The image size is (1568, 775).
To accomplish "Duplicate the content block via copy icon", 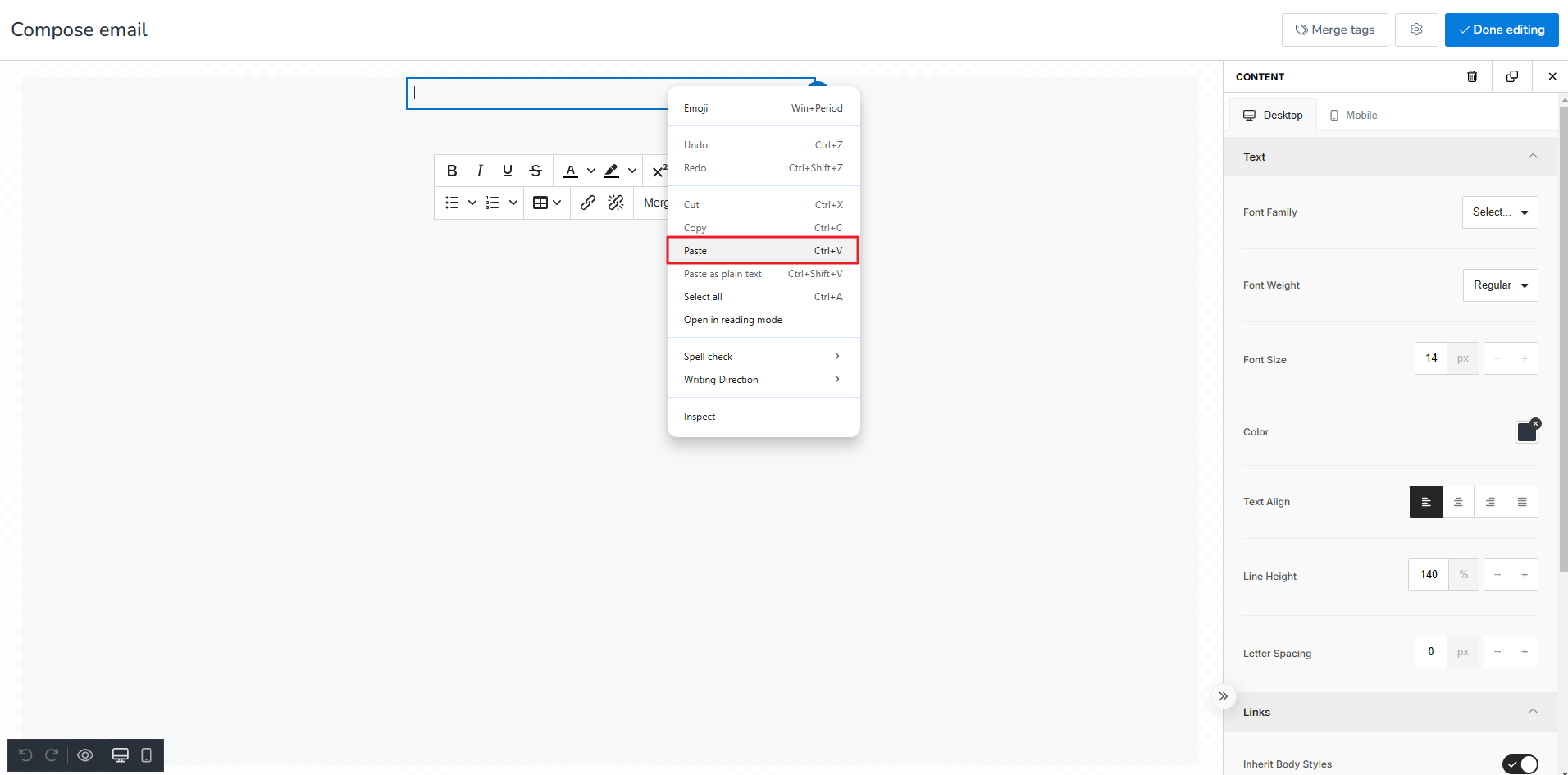I will pos(1512,76).
